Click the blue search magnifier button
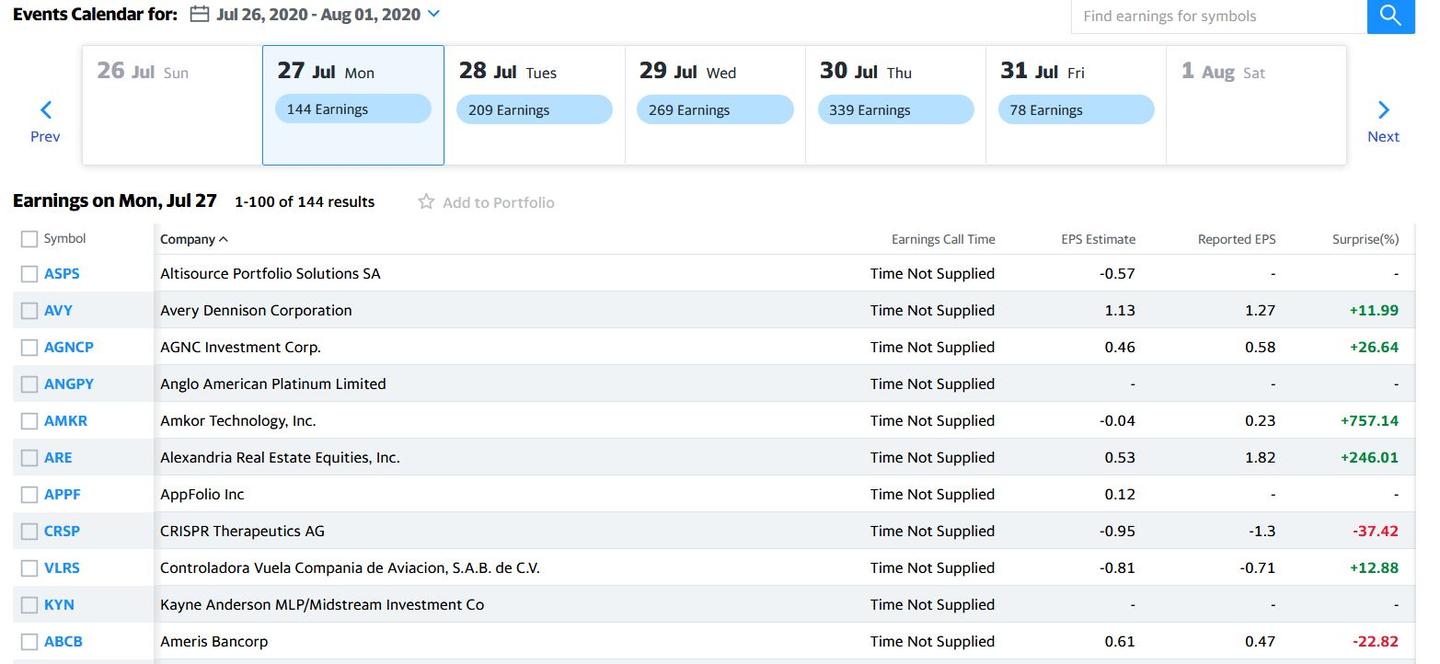This screenshot has width=1440, height=664. pyautogui.click(x=1391, y=15)
